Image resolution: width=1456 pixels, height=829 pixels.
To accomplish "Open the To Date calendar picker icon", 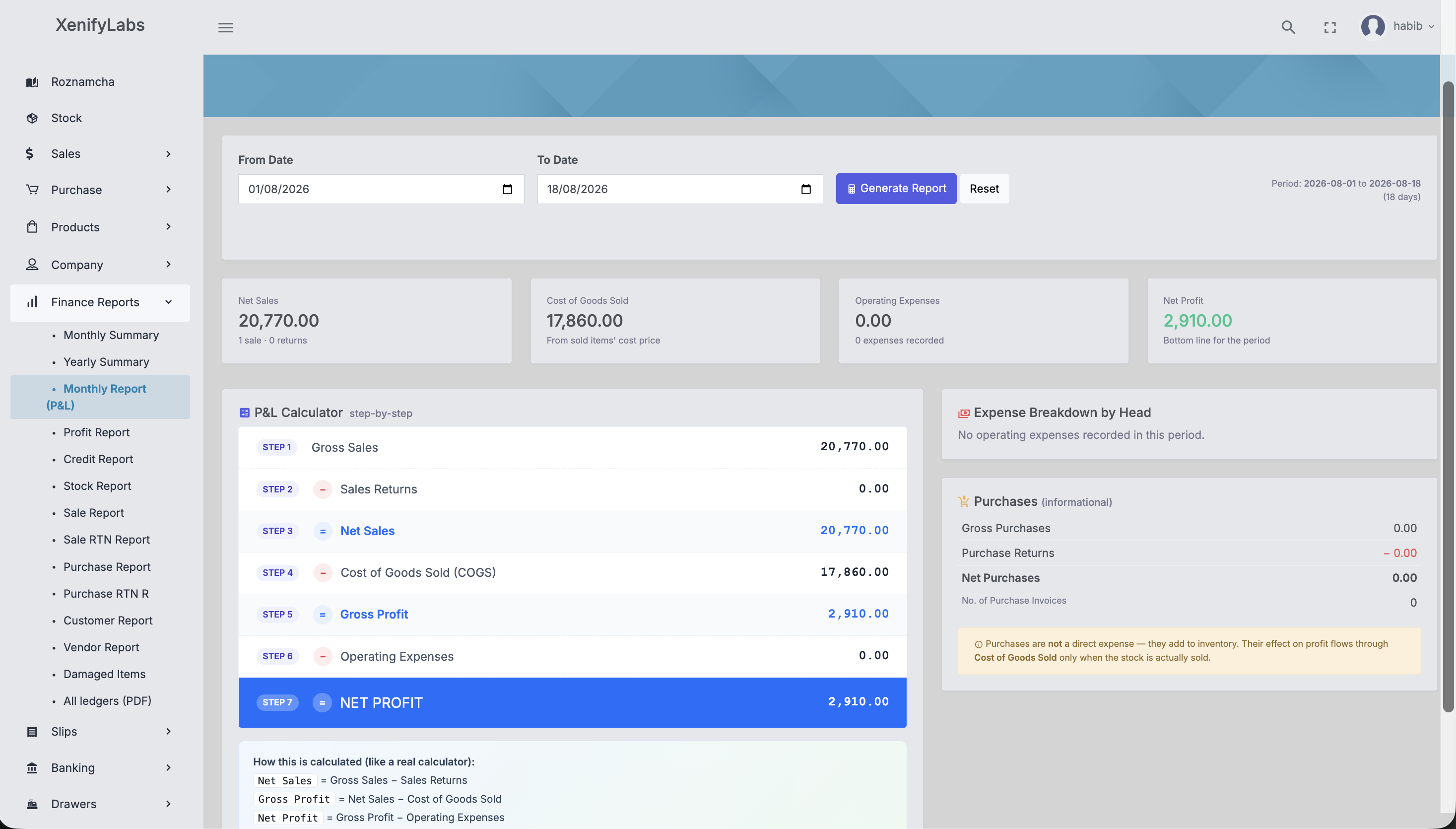I will coord(806,189).
